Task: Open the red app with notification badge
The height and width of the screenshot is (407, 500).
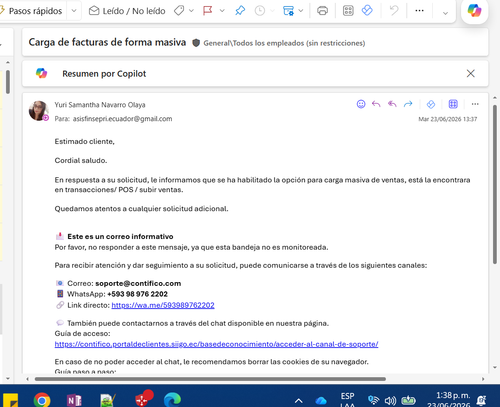Action: coord(143,398)
